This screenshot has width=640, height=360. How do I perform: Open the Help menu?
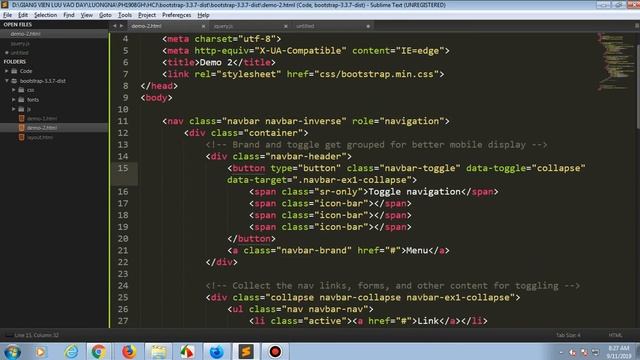pyautogui.click(x=203, y=15)
